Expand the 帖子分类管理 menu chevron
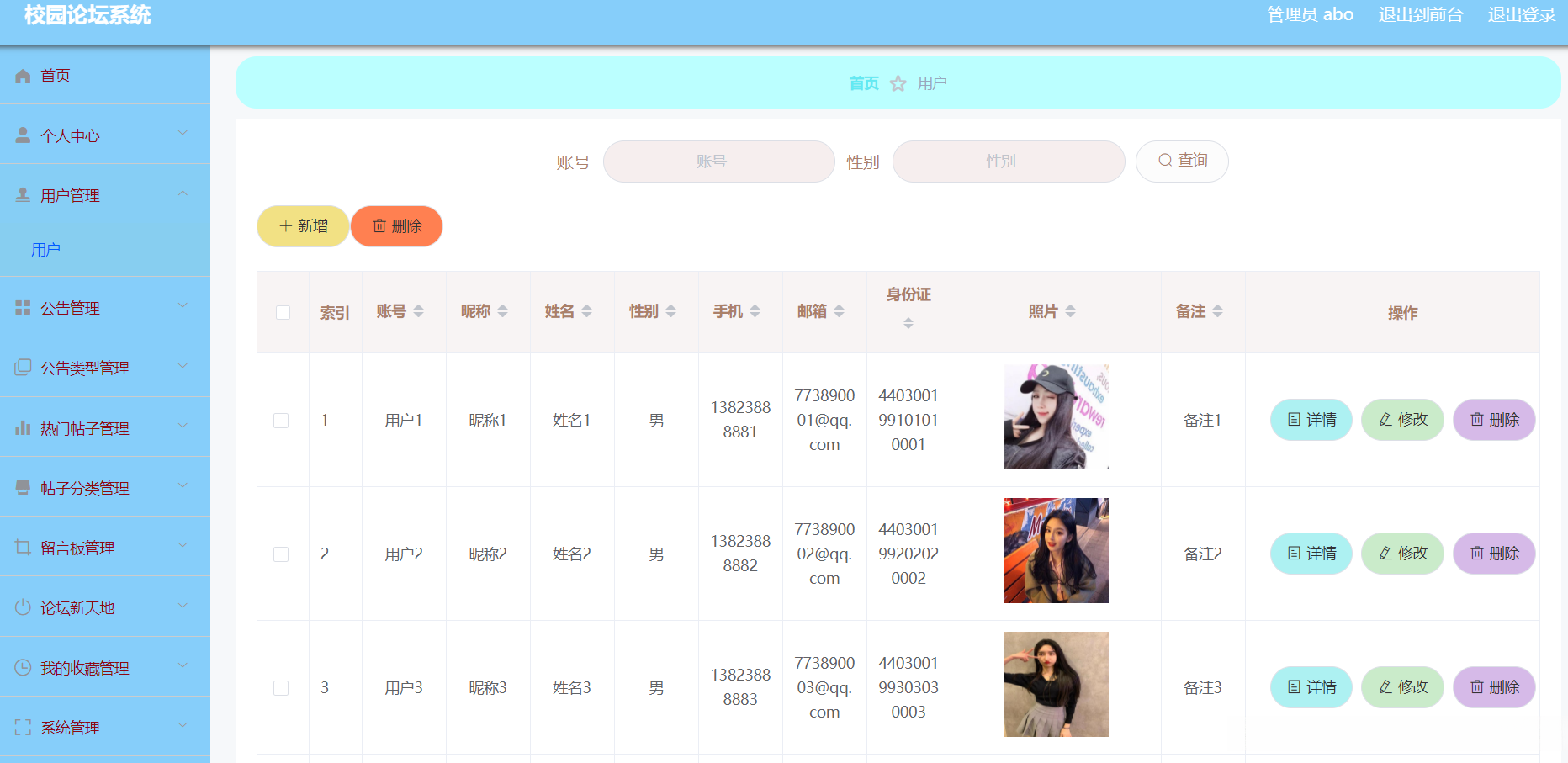Image resolution: width=1568 pixels, height=763 pixels. coord(183,486)
